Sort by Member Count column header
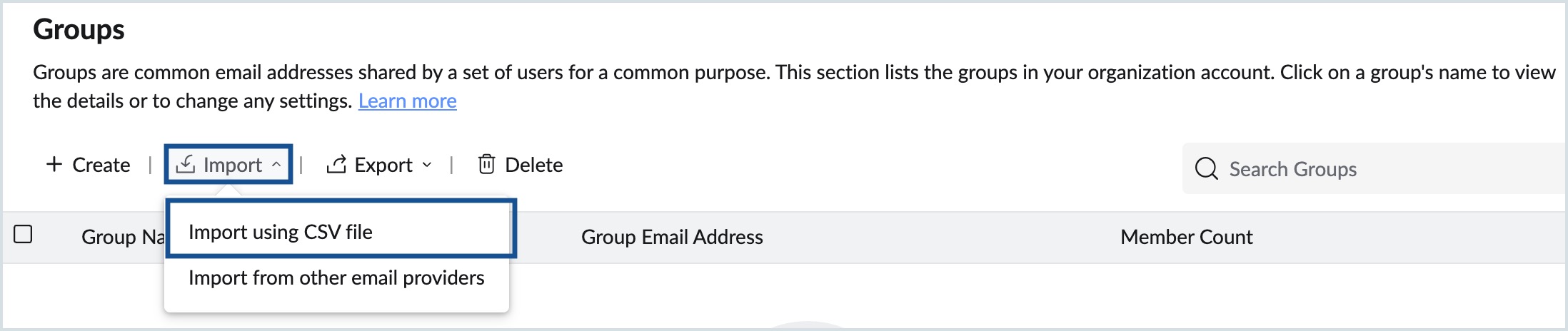Viewport: 1568px width, 331px height. pyautogui.click(x=1186, y=237)
